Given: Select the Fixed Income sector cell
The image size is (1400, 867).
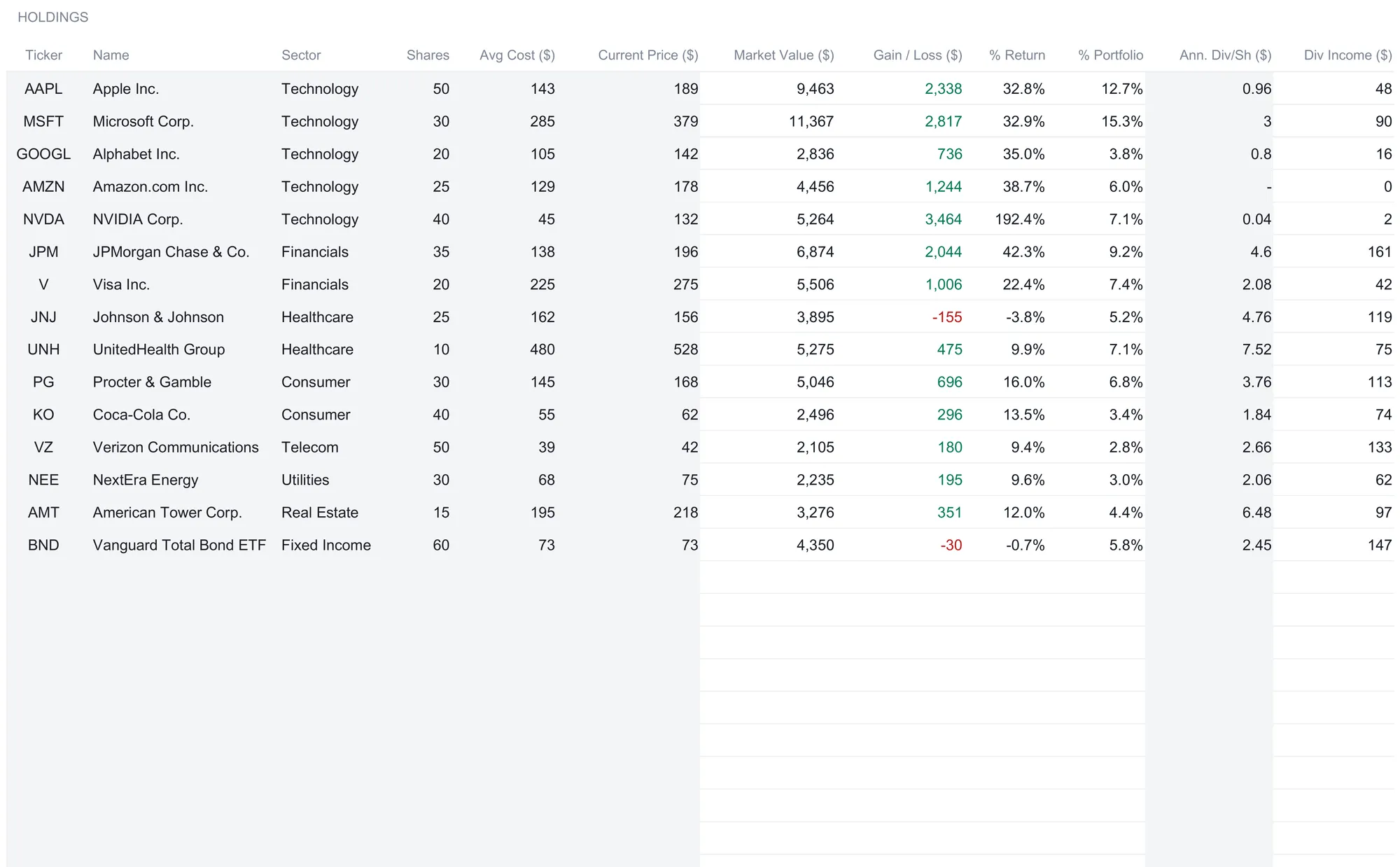Looking at the screenshot, I should tap(326, 546).
